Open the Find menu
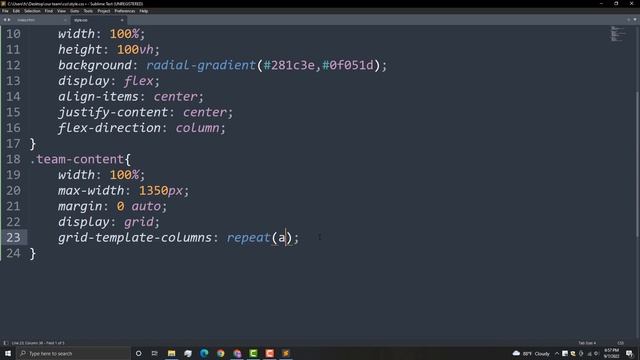Image resolution: width=640 pixels, height=360 pixels. tap(49, 11)
